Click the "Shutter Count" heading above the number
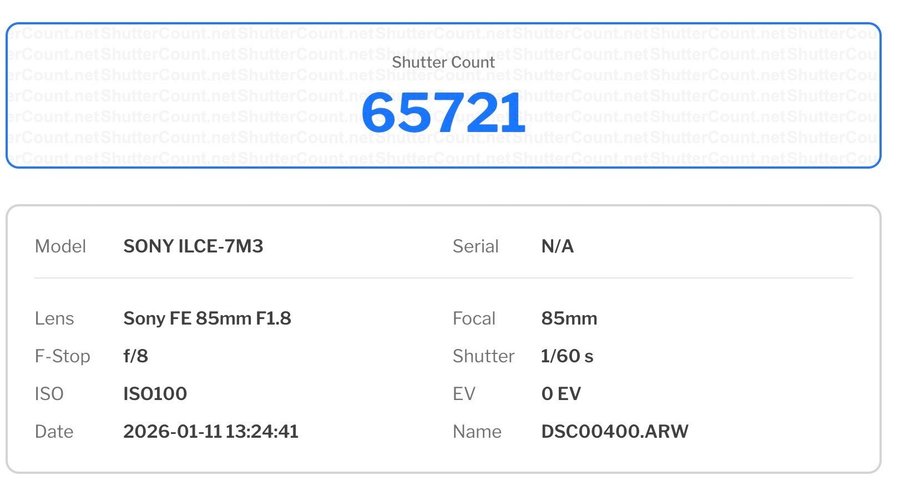 point(443,62)
